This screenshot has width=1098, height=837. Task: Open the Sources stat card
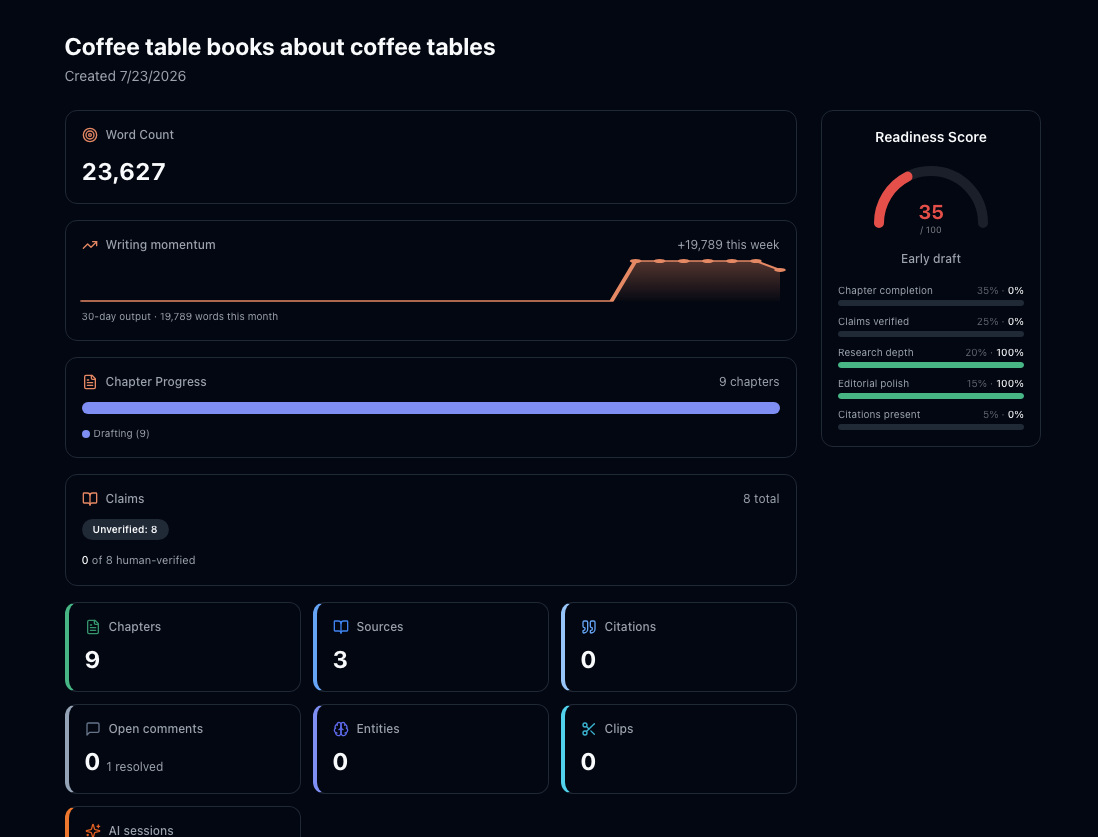click(x=431, y=647)
